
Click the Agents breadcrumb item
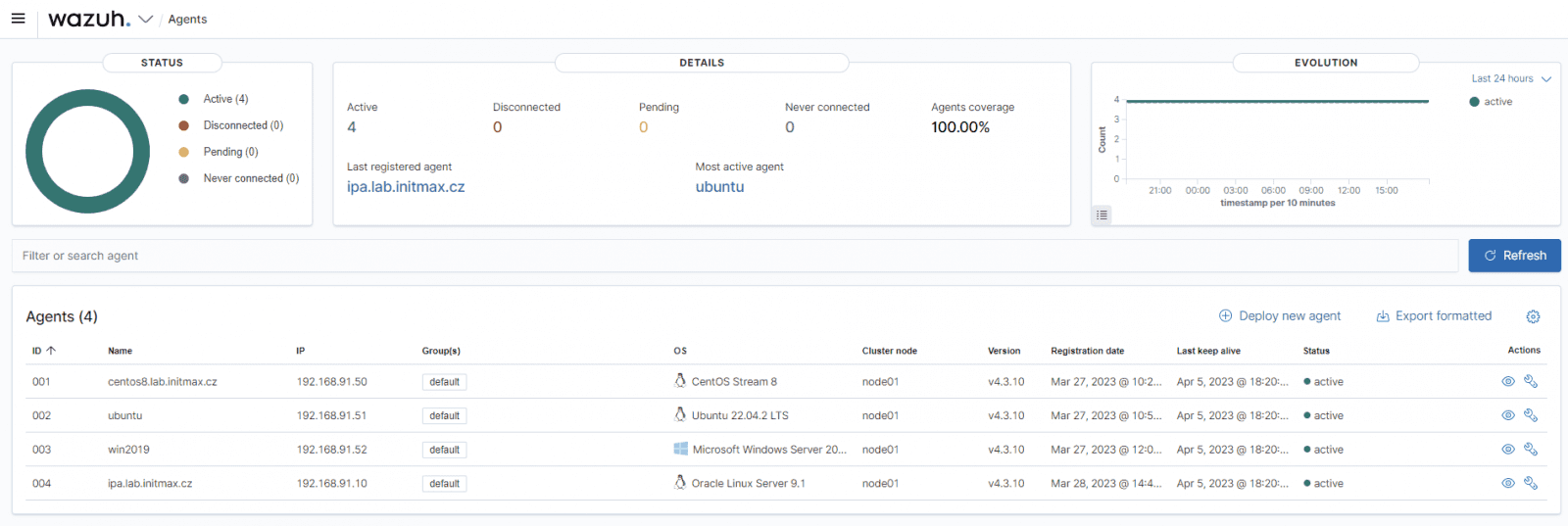tap(187, 20)
